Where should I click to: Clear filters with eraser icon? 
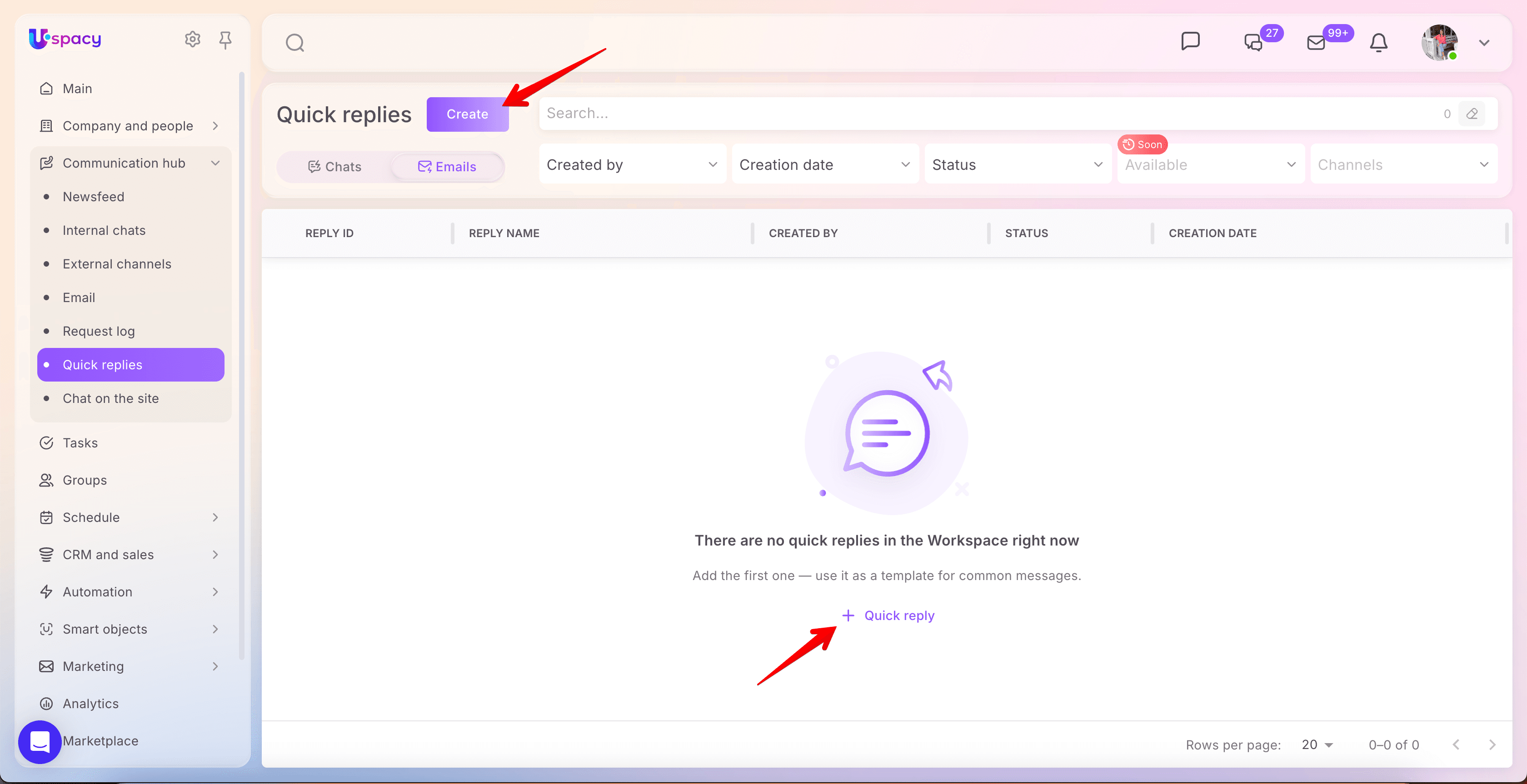click(1472, 114)
